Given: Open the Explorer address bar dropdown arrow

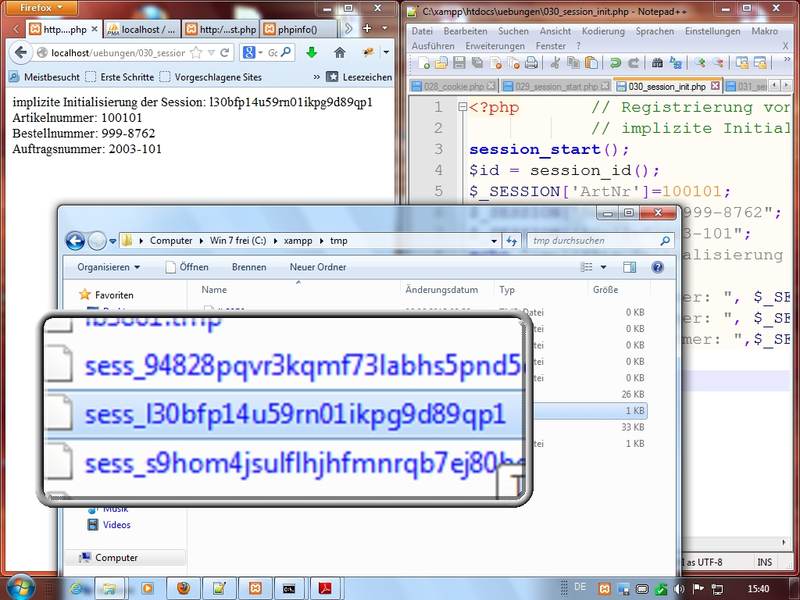Looking at the screenshot, I should coord(494,241).
